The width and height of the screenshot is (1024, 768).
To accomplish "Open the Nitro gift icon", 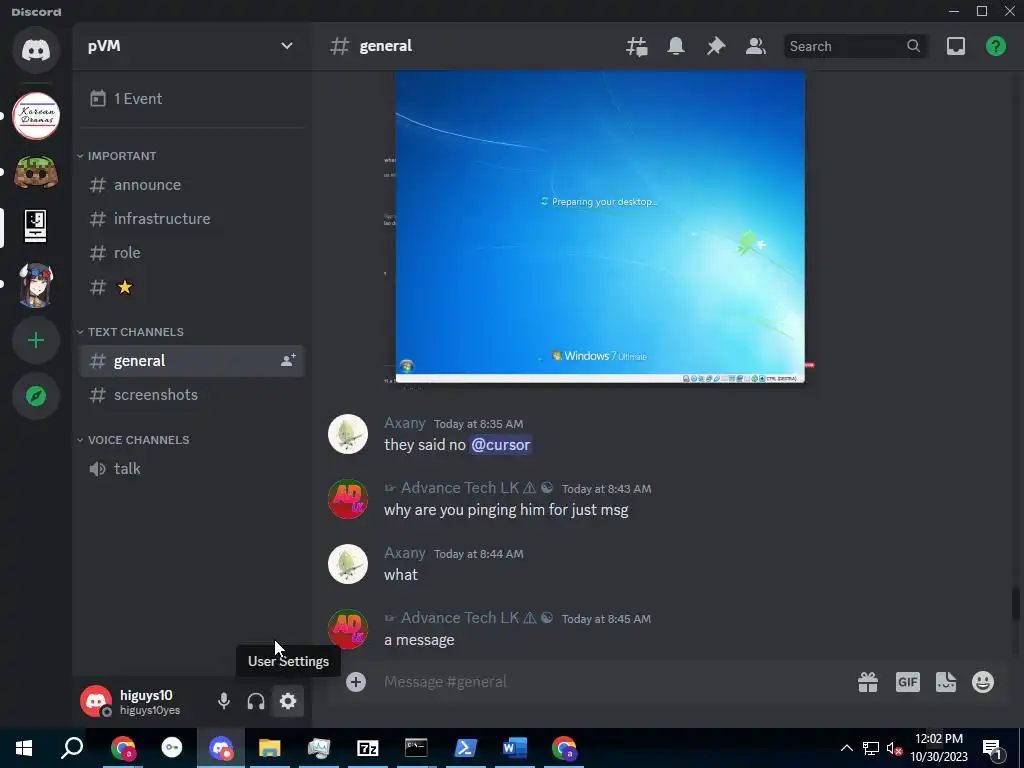I will 868,682.
